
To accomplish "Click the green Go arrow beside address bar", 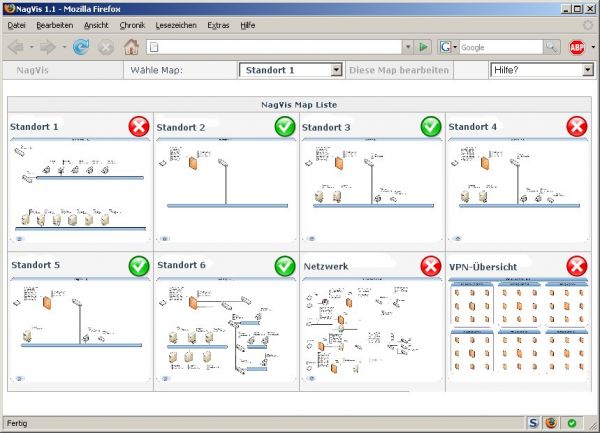I will [424, 47].
